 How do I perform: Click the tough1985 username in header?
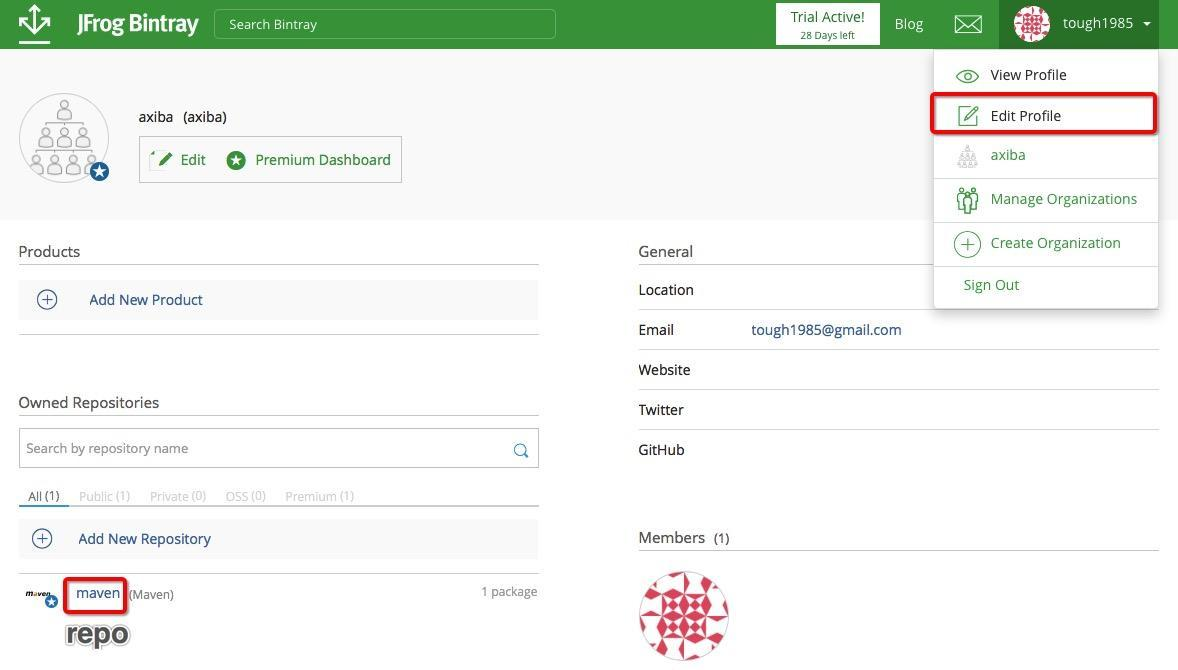point(1098,23)
